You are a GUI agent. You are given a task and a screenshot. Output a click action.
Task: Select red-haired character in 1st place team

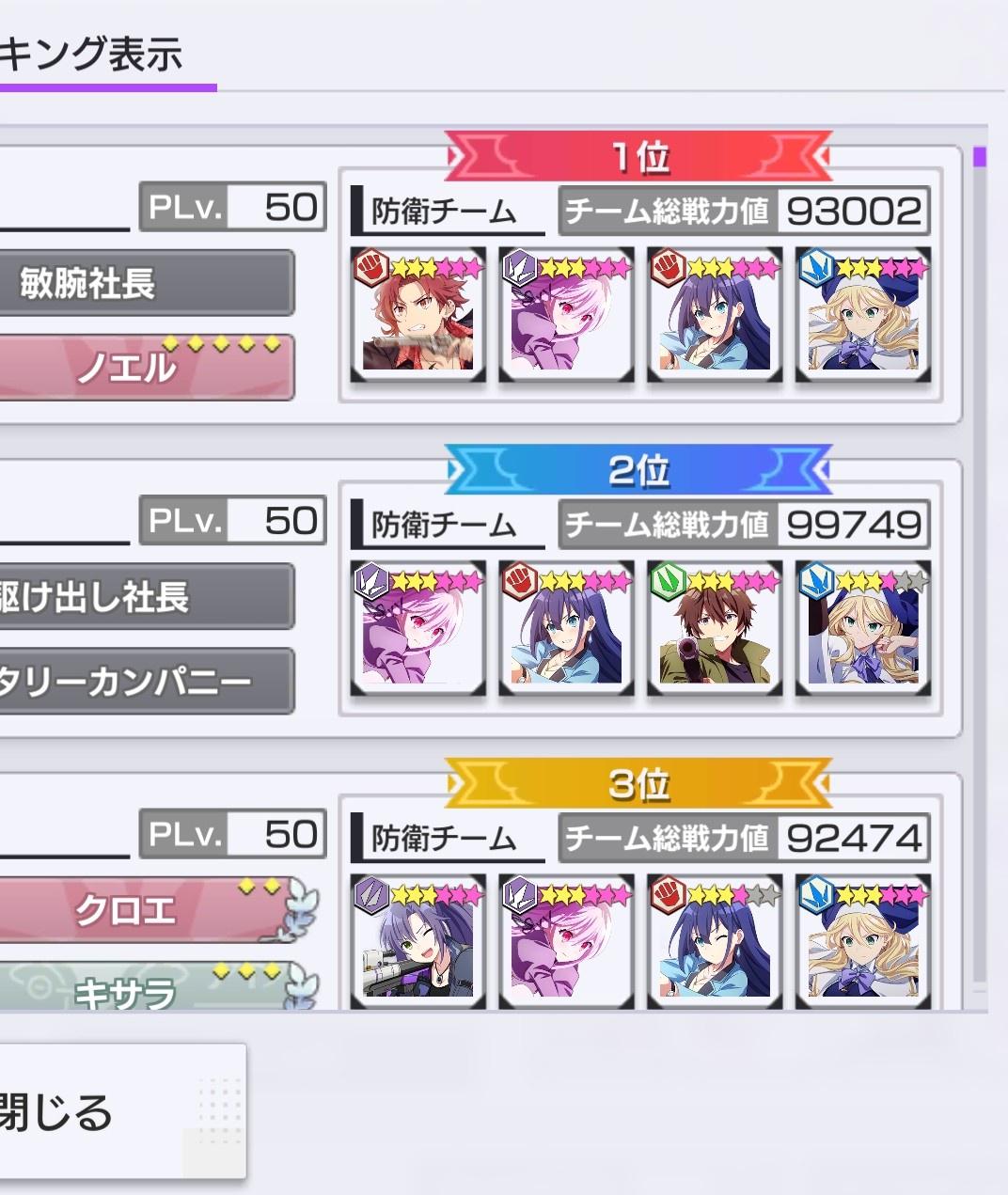pos(418,316)
